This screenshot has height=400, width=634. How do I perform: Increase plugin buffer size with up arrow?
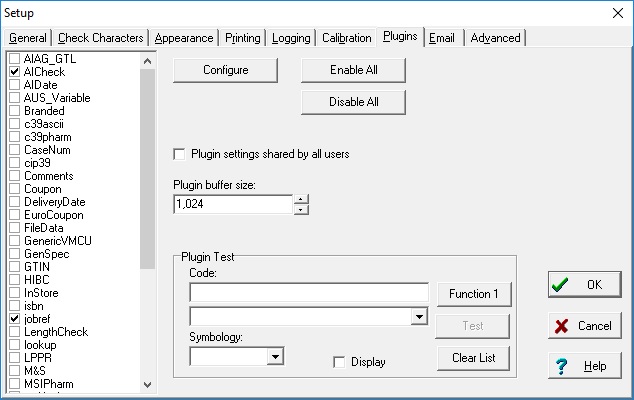coord(301,198)
